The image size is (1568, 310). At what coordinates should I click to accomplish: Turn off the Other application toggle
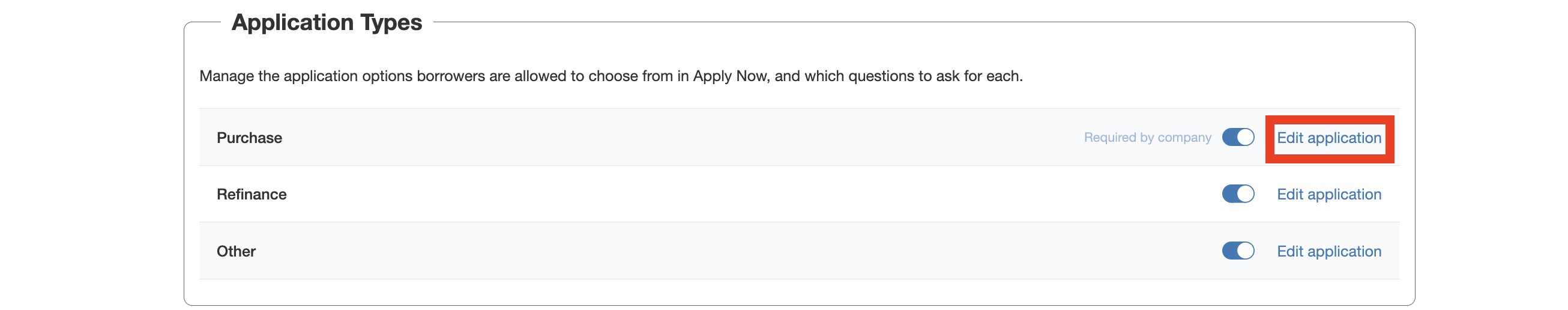coord(1237,251)
